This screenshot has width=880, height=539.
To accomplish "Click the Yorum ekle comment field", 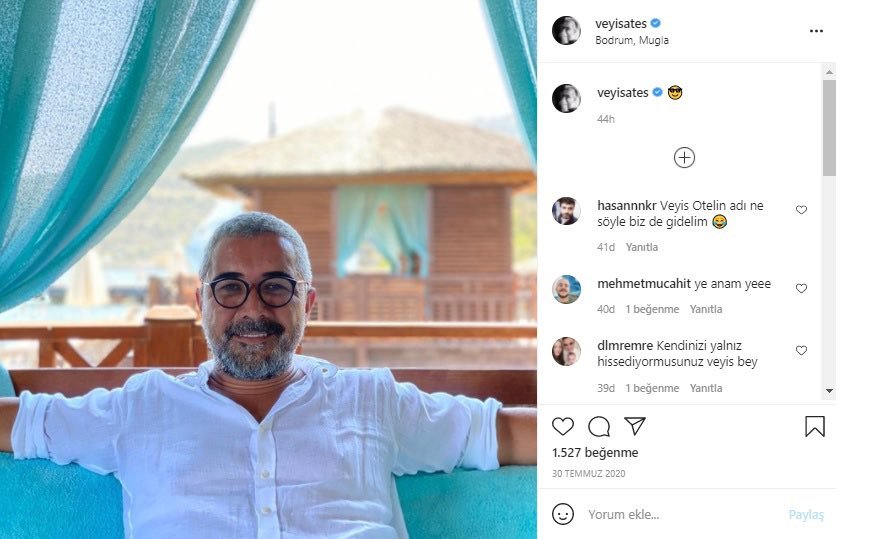I will [x=684, y=514].
